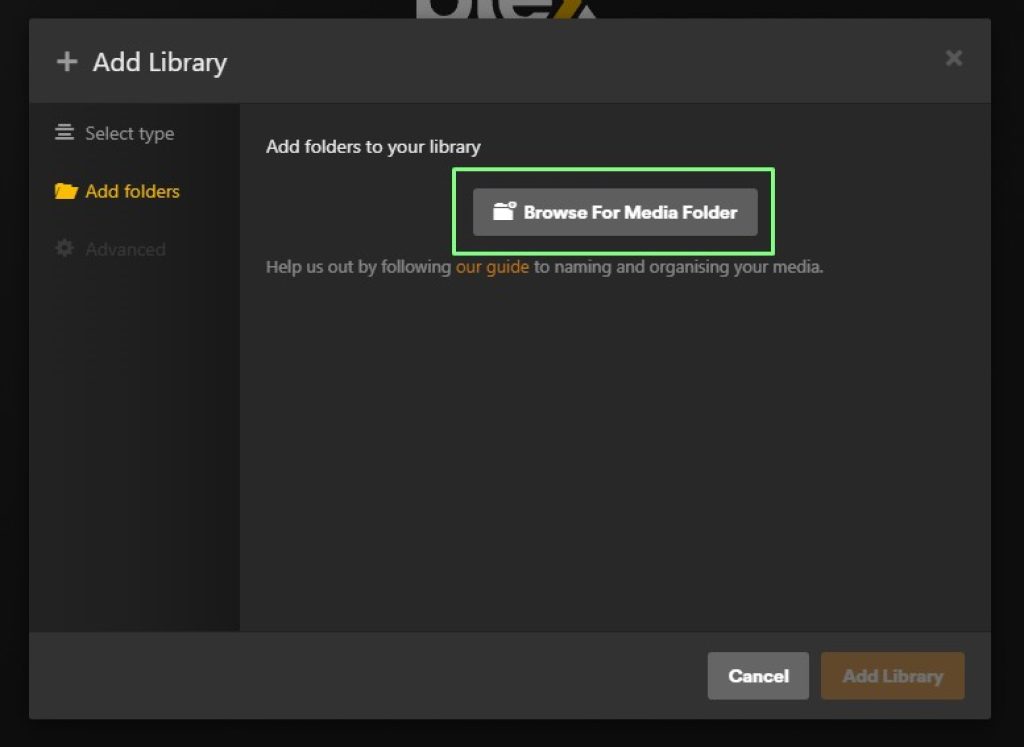Go back to the Select type step
Image resolution: width=1024 pixels, height=747 pixels.
click(x=129, y=133)
